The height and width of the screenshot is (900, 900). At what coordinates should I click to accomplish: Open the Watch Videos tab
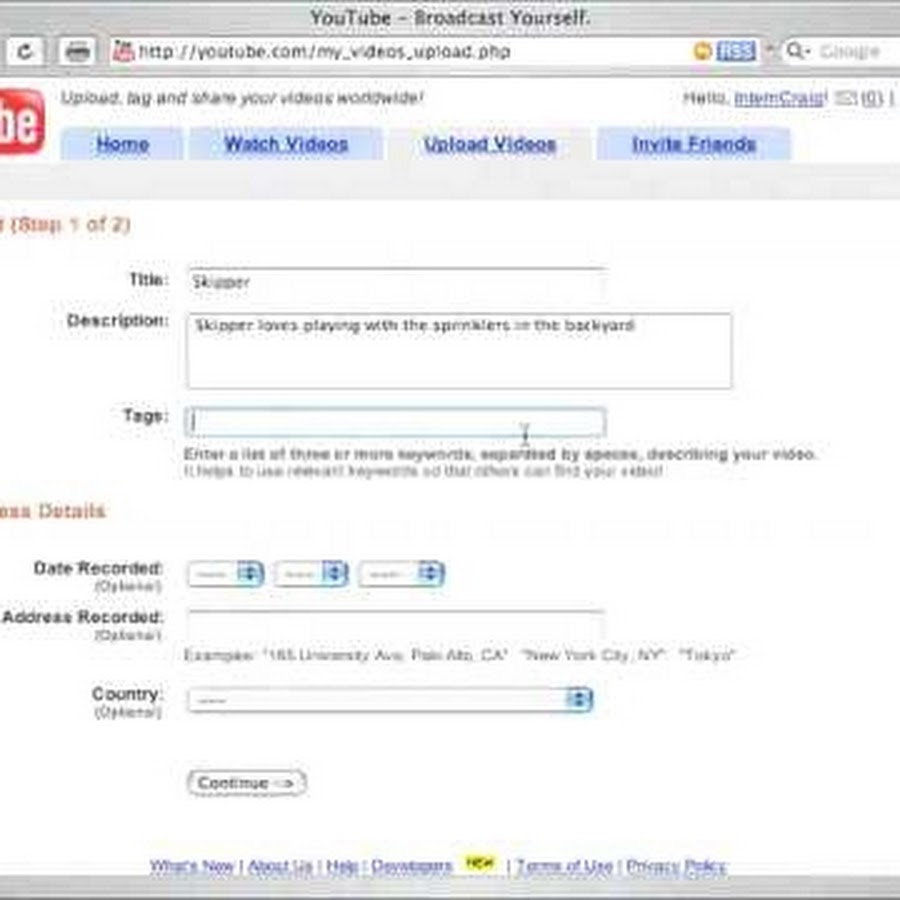coord(286,143)
